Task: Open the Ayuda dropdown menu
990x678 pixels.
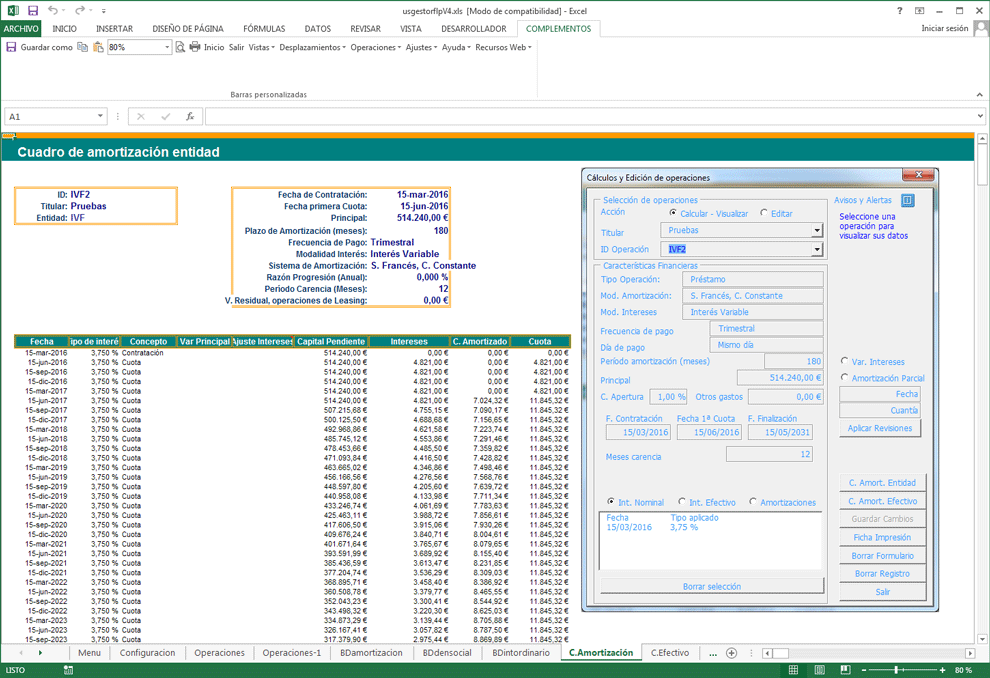Action: tap(456, 47)
